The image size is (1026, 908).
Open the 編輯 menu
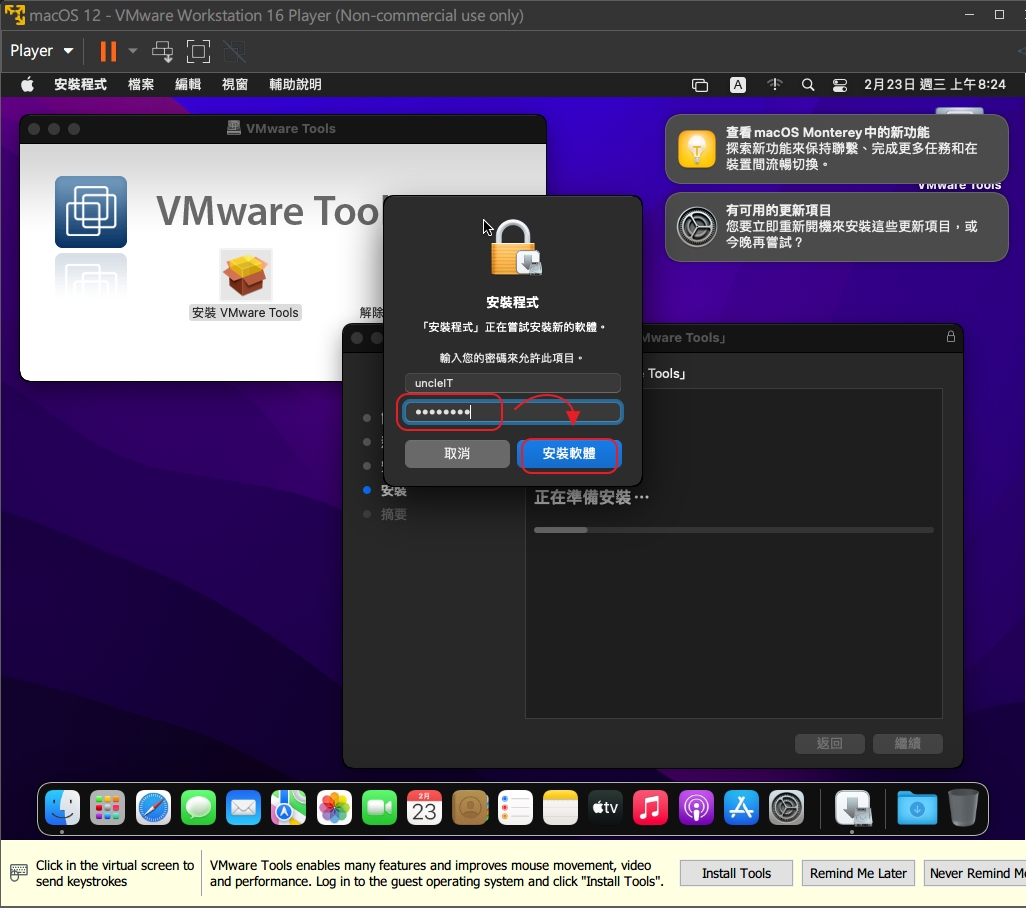188,84
